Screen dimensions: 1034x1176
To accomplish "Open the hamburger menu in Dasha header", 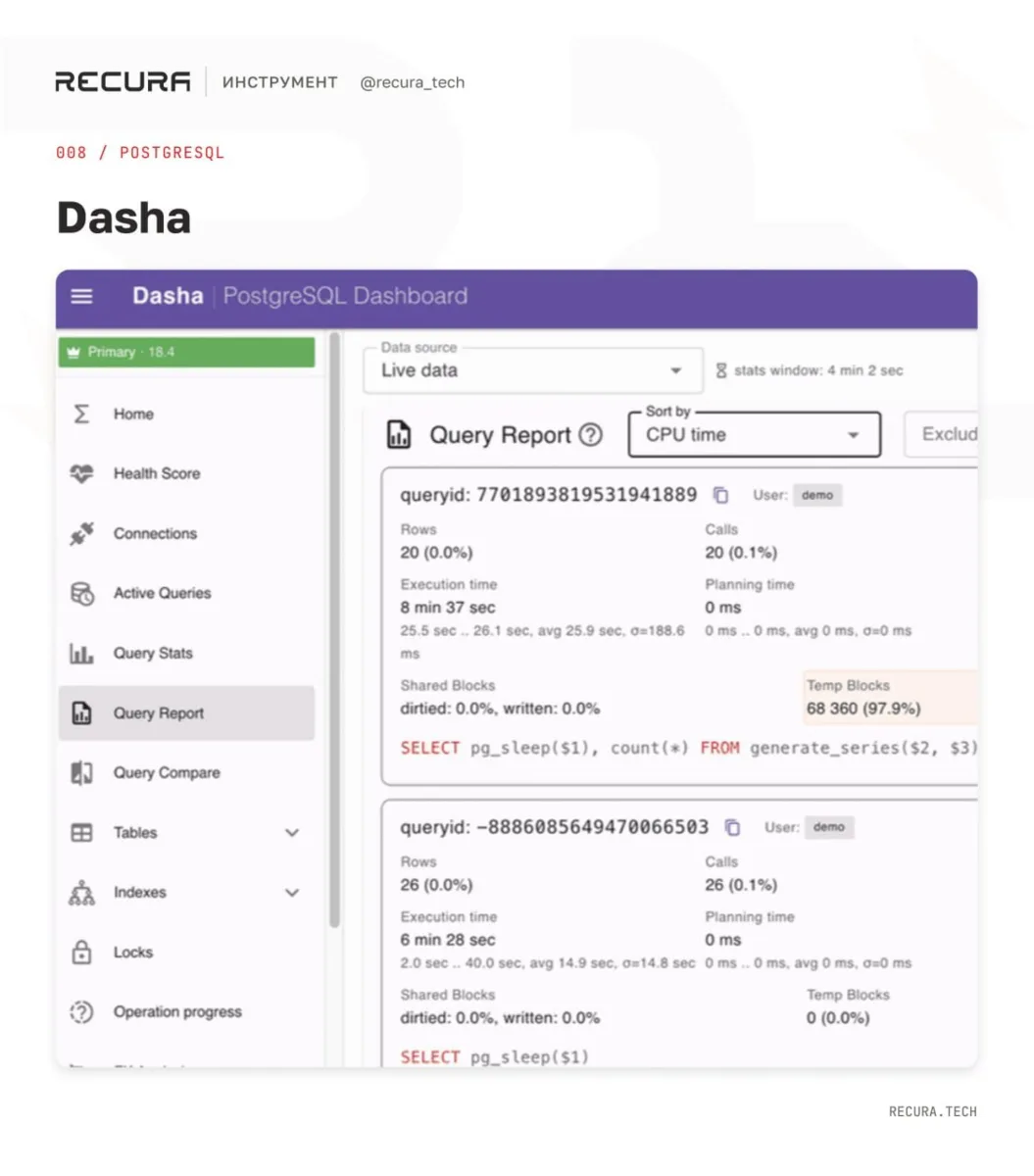I will [82, 296].
